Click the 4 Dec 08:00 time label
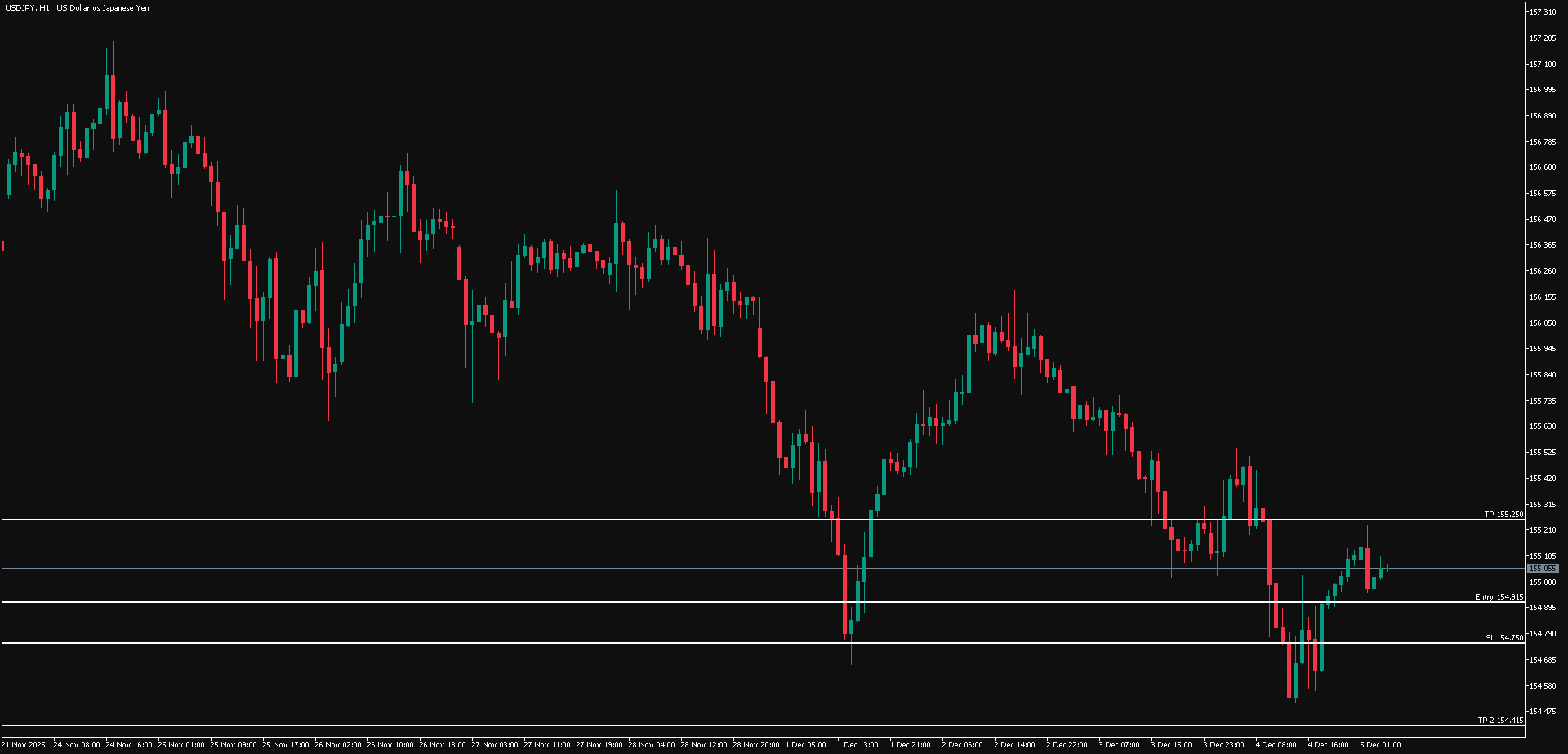The width and height of the screenshot is (1568, 754). click(x=1276, y=745)
